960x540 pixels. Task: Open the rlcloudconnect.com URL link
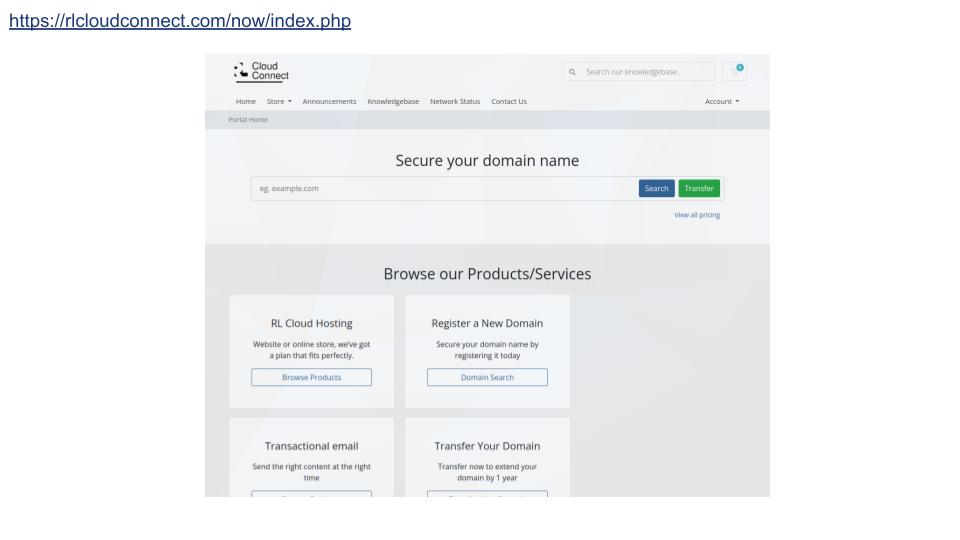(180, 21)
